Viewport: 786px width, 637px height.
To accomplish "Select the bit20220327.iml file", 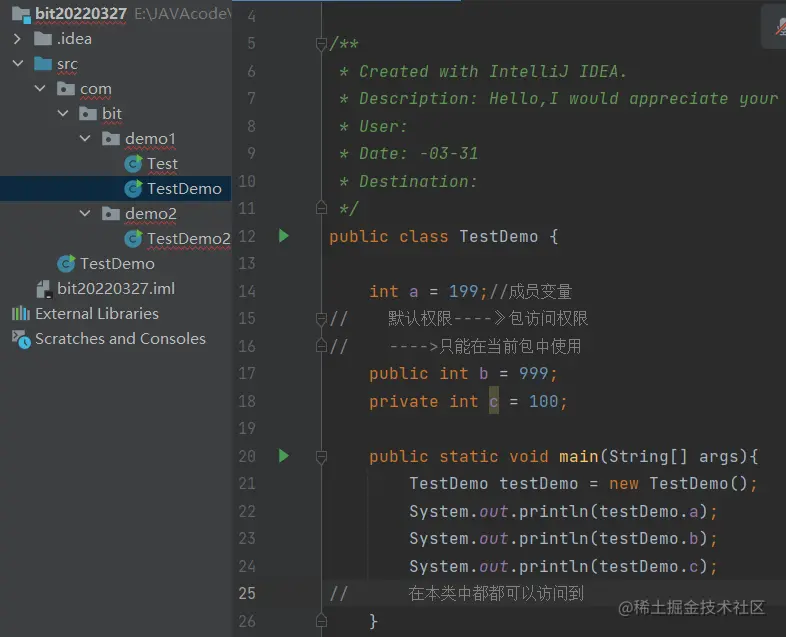I will point(116,289).
